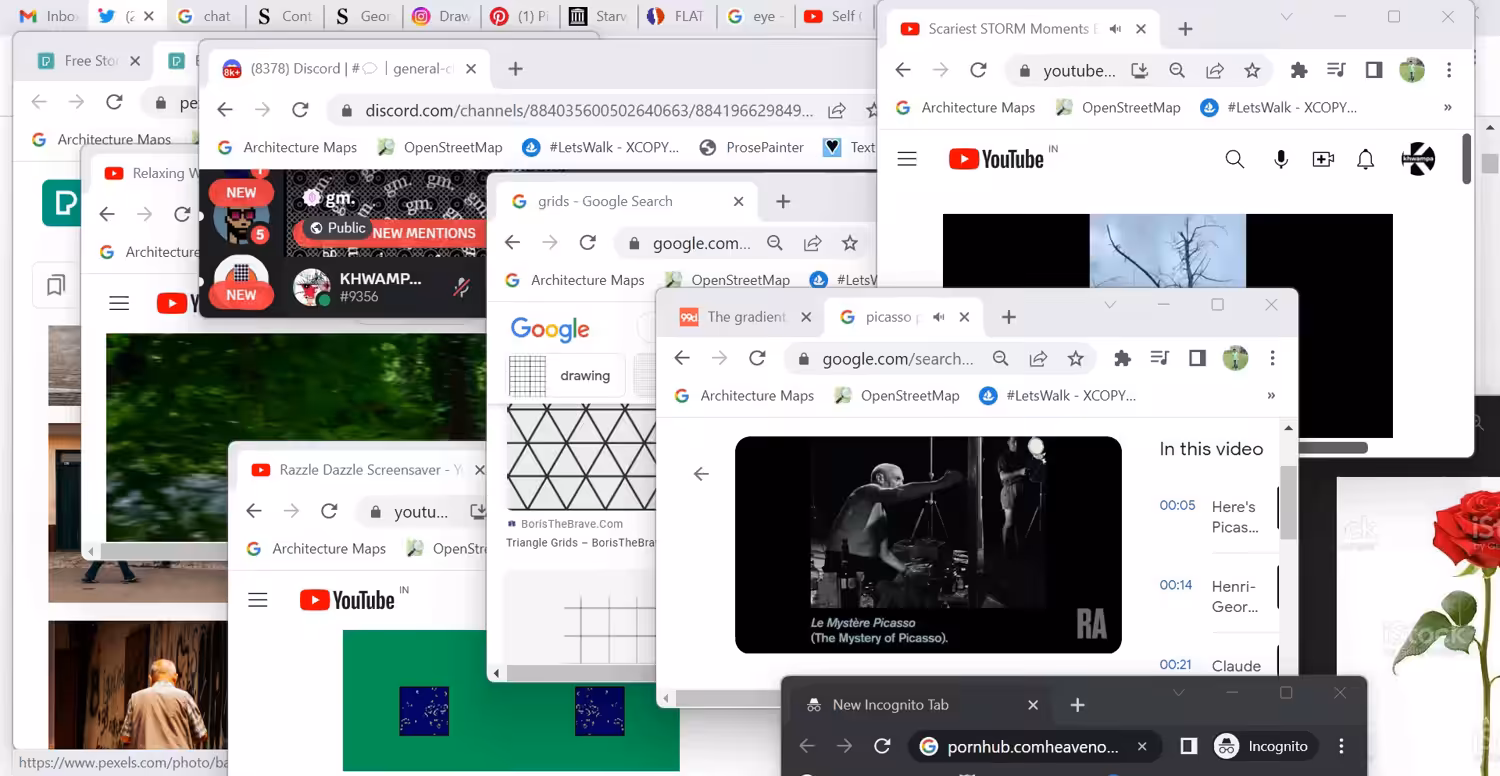
Task: Open media controls in the picasso window
Action: coord(1160,358)
